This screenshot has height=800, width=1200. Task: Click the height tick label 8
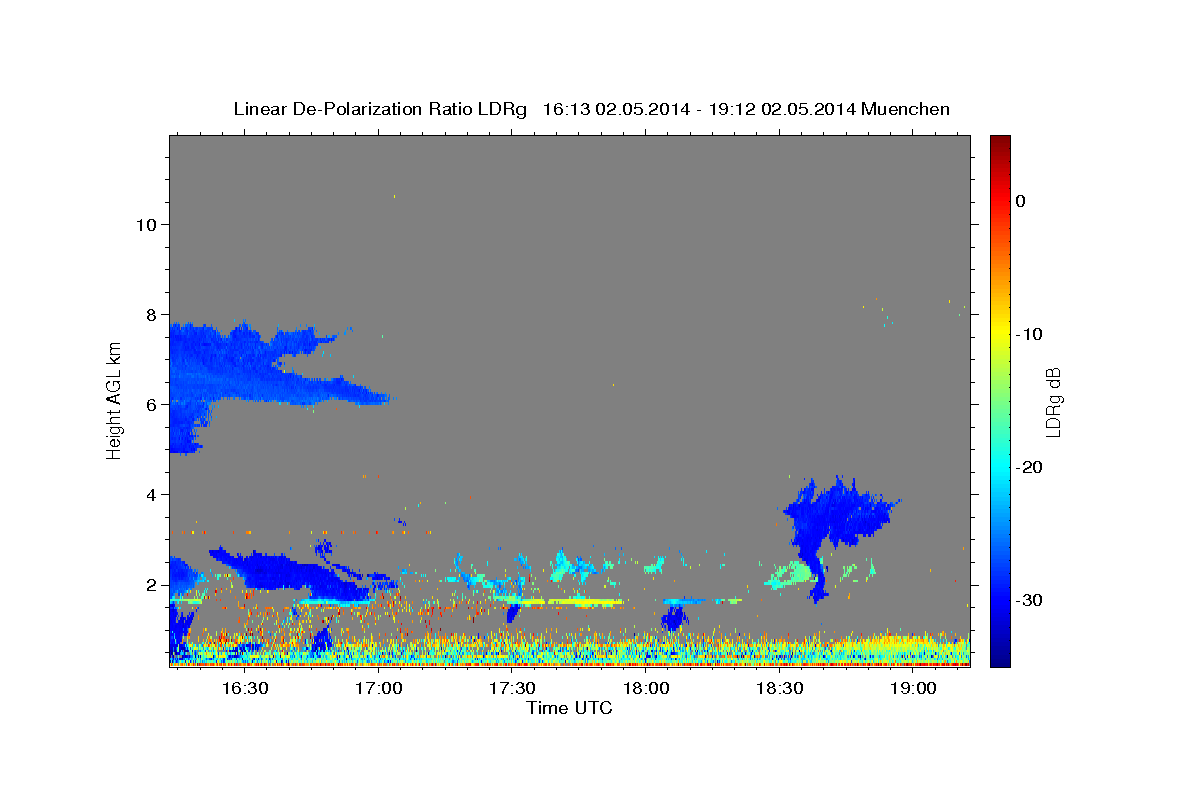[x=152, y=314]
